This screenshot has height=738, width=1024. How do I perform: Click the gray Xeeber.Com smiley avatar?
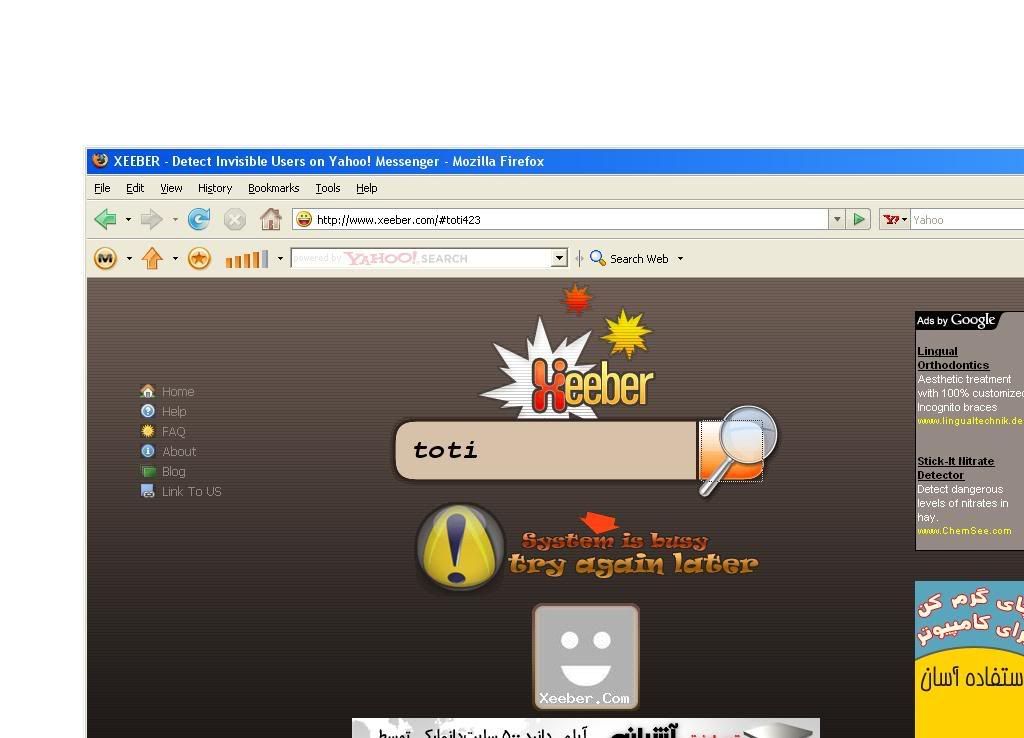point(585,655)
